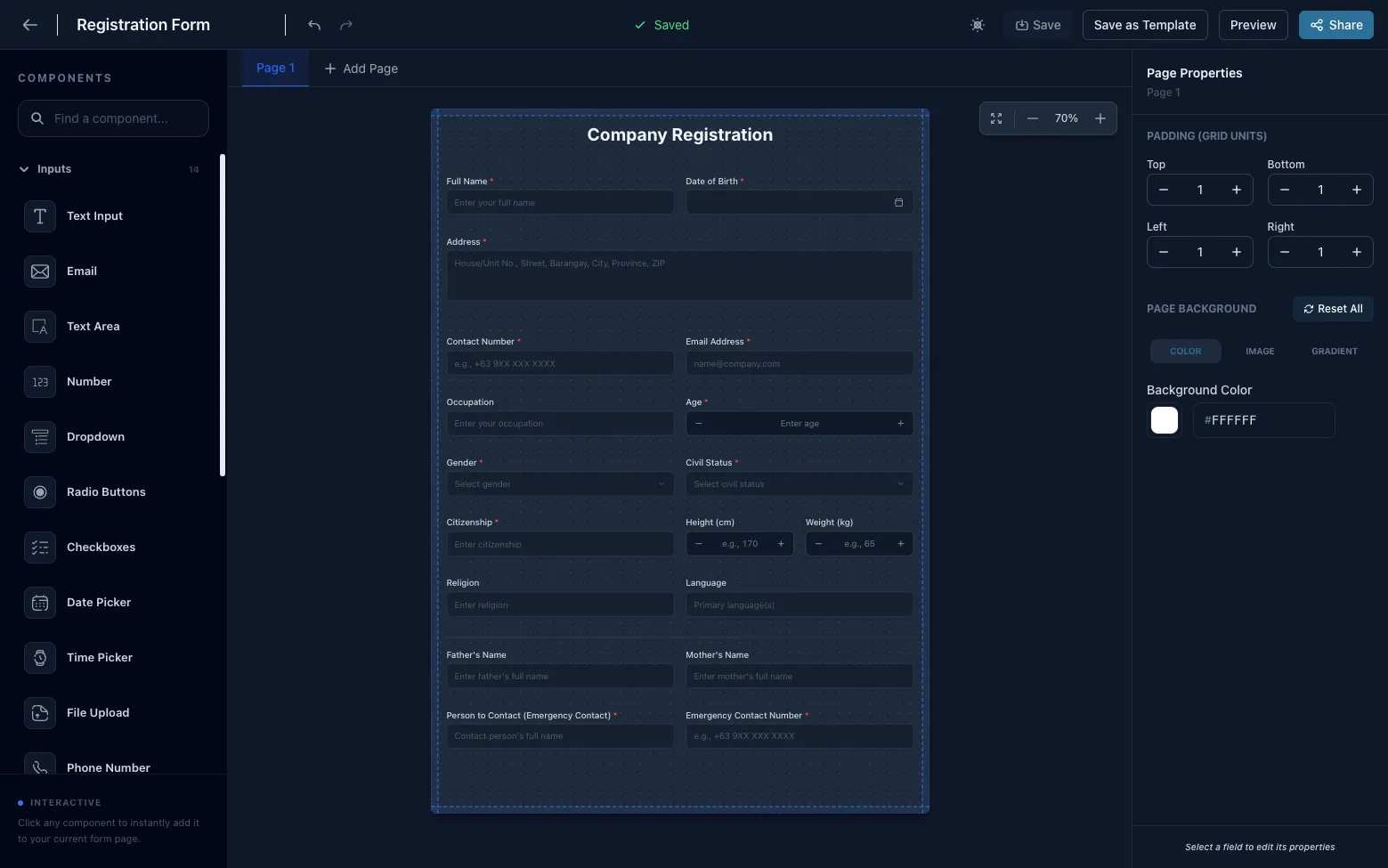This screenshot has width=1388, height=868.
Task: Add a Radio Buttons component
Action: [x=106, y=491]
